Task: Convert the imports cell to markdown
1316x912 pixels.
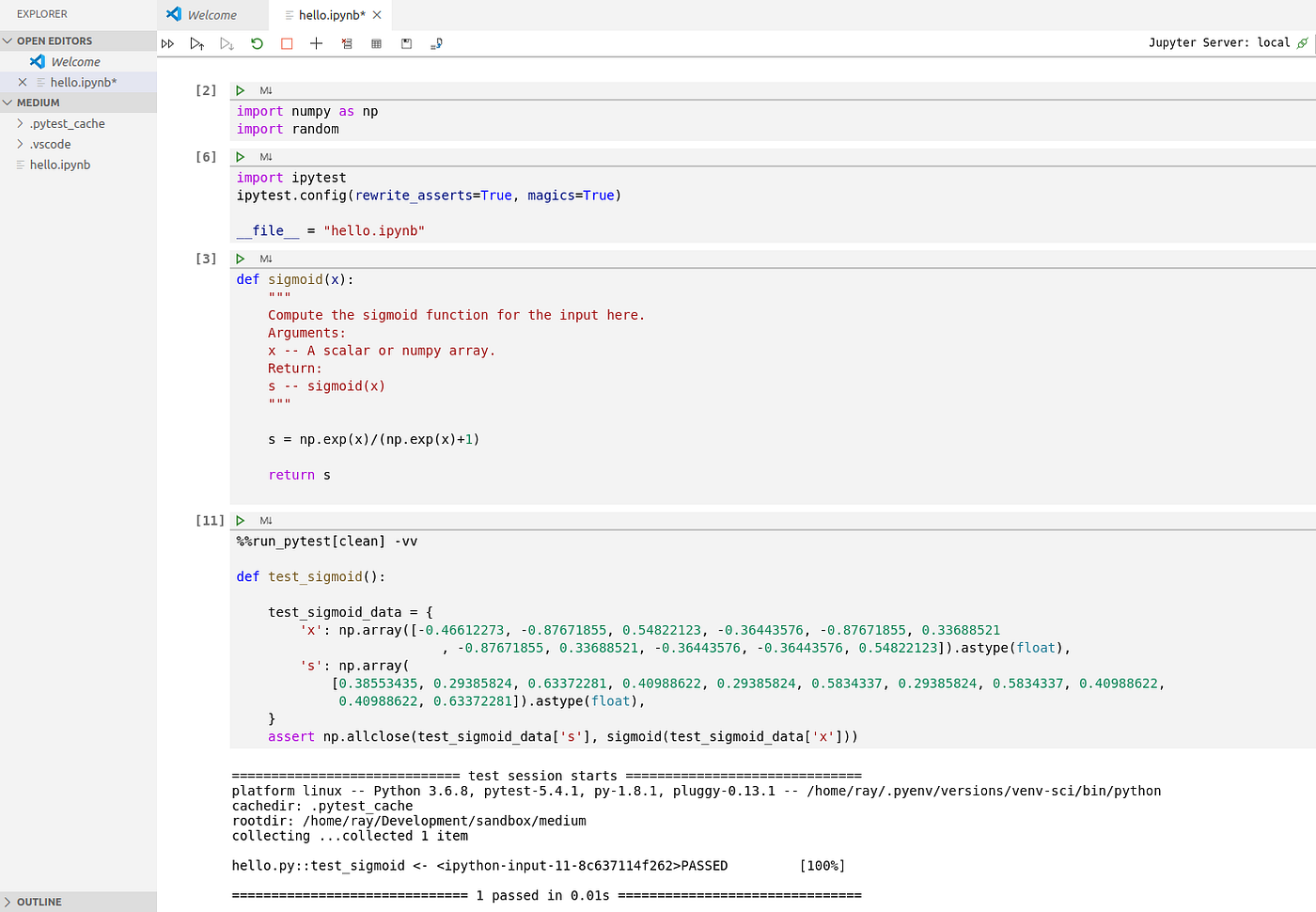Action: (264, 89)
